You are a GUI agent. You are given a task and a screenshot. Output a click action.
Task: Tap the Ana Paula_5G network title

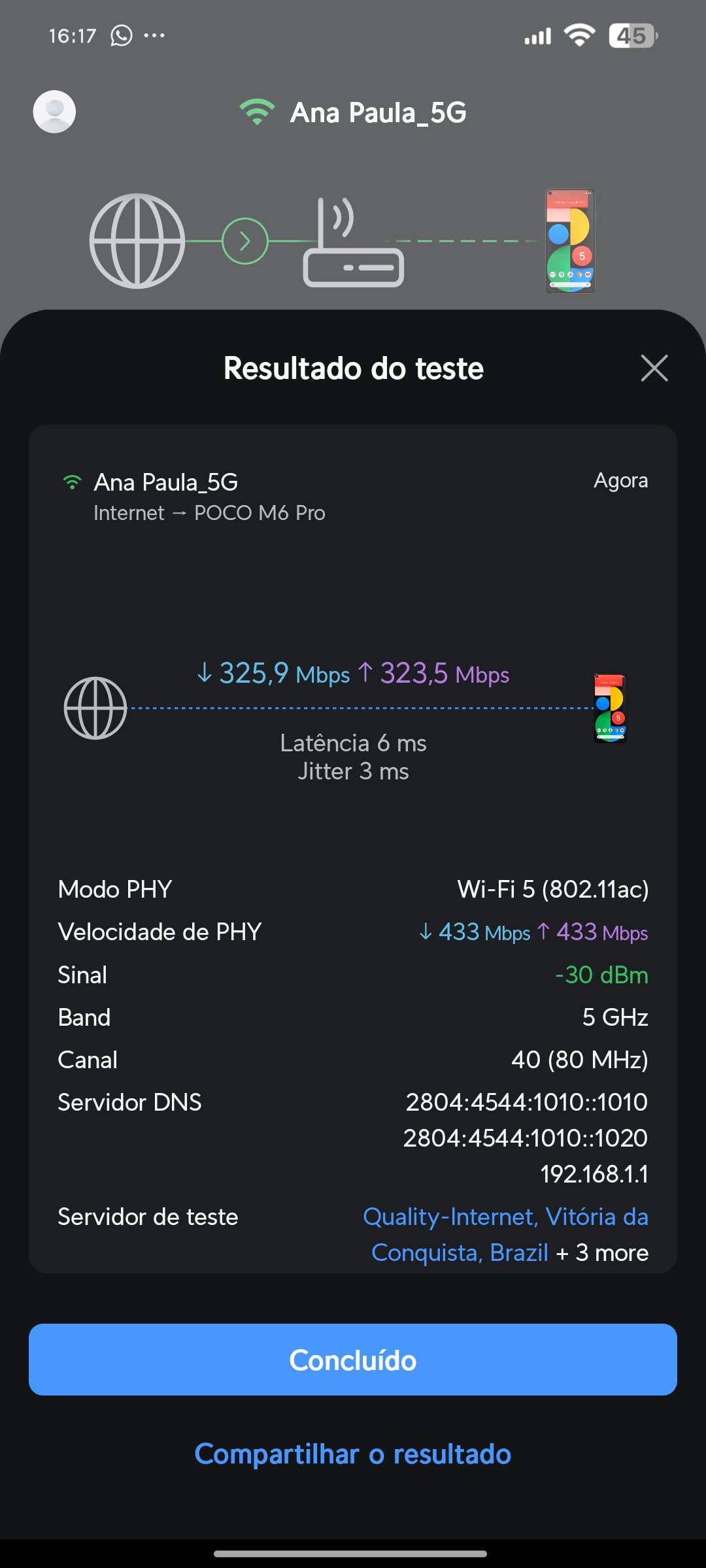pos(378,112)
